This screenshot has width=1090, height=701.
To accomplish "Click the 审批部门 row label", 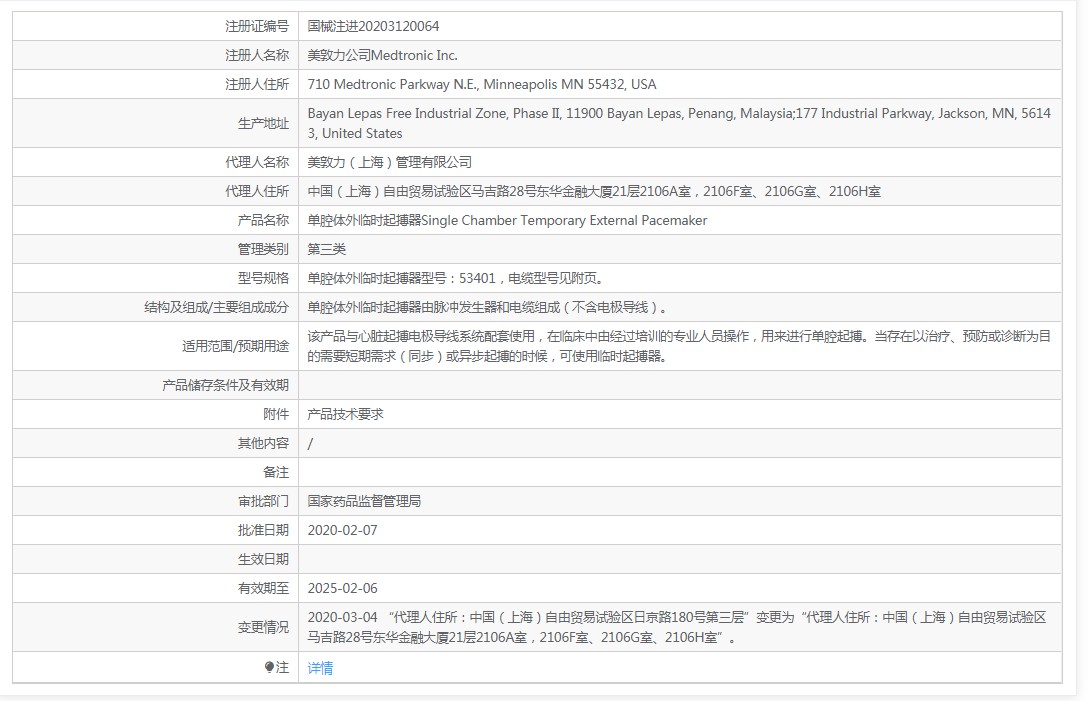I will coord(263,501).
